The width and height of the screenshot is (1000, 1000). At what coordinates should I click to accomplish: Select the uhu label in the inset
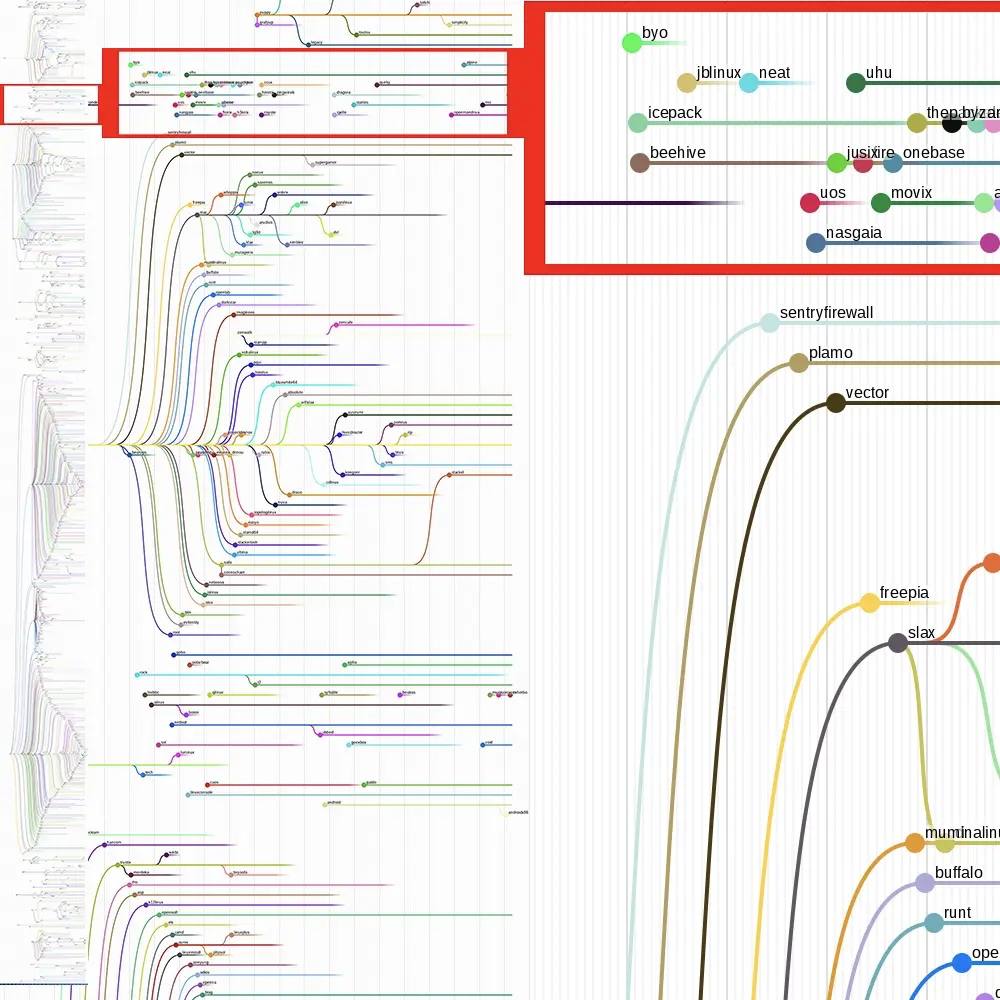pyautogui.click(x=878, y=73)
